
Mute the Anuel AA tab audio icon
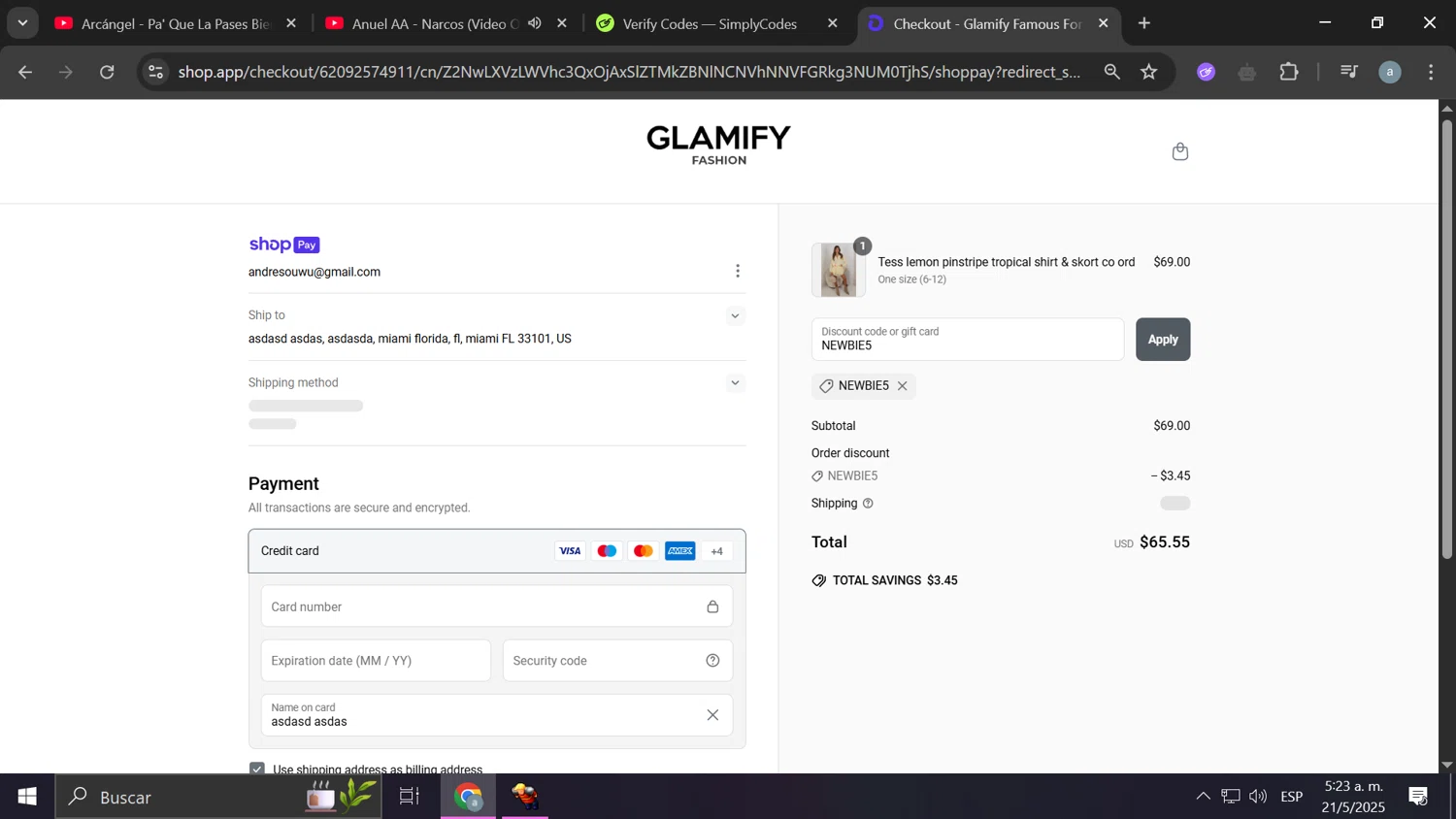(x=535, y=23)
